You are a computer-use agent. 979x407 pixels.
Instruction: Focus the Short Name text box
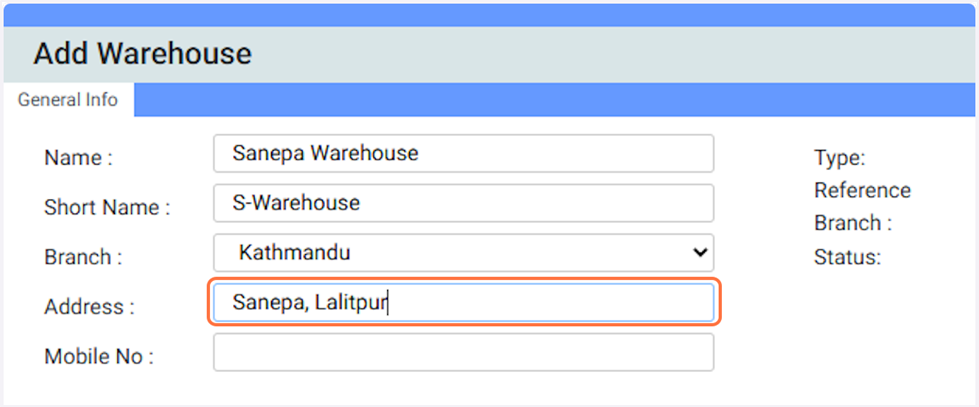[x=463, y=203]
